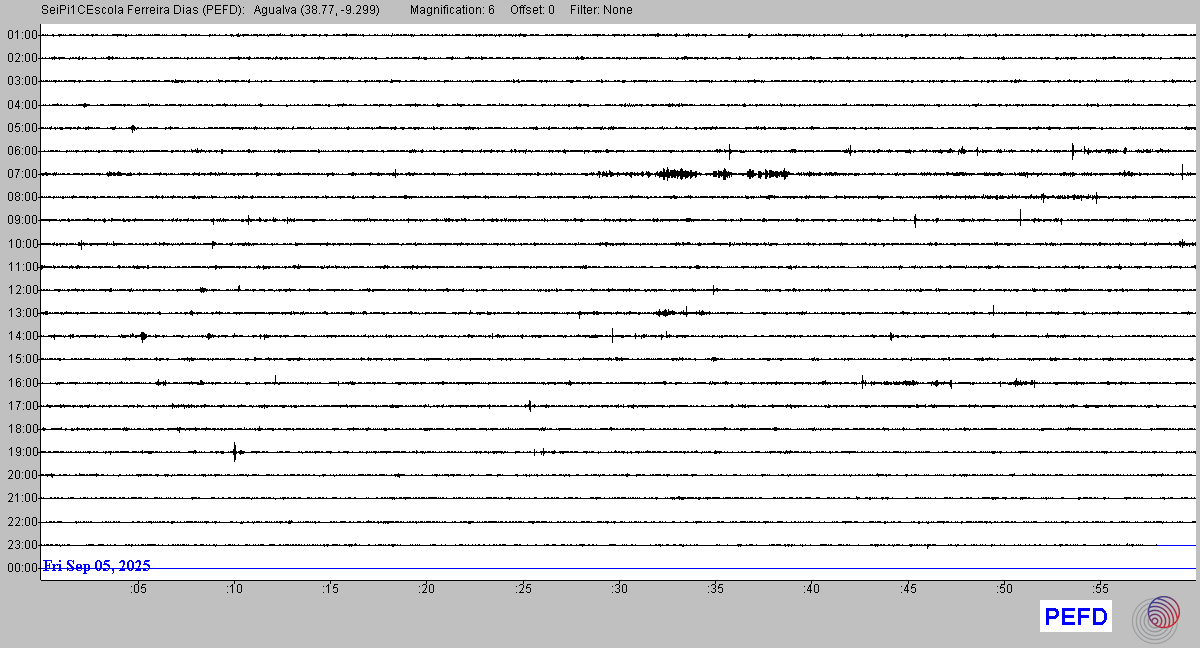Image resolution: width=1200 pixels, height=648 pixels.
Task: Click the :30 minute axis marker
Action: (x=619, y=589)
